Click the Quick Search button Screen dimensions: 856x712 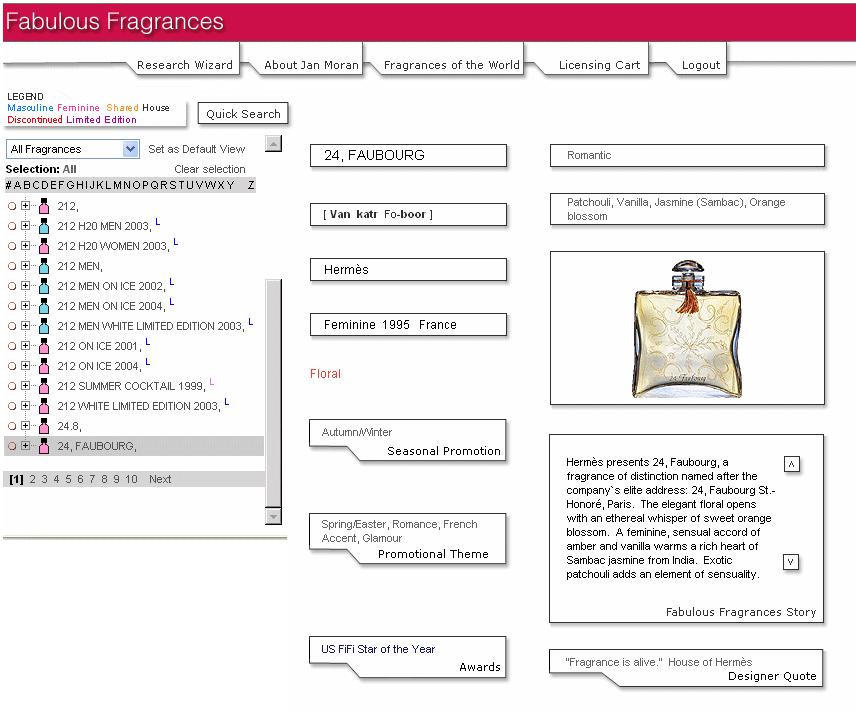(x=243, y=114)
